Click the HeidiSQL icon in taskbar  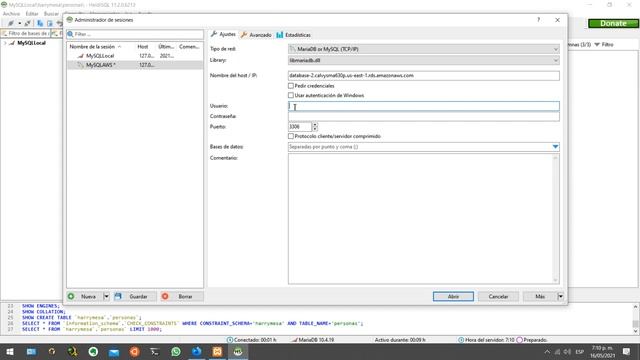pyautogui.click(x=238, y=351)
